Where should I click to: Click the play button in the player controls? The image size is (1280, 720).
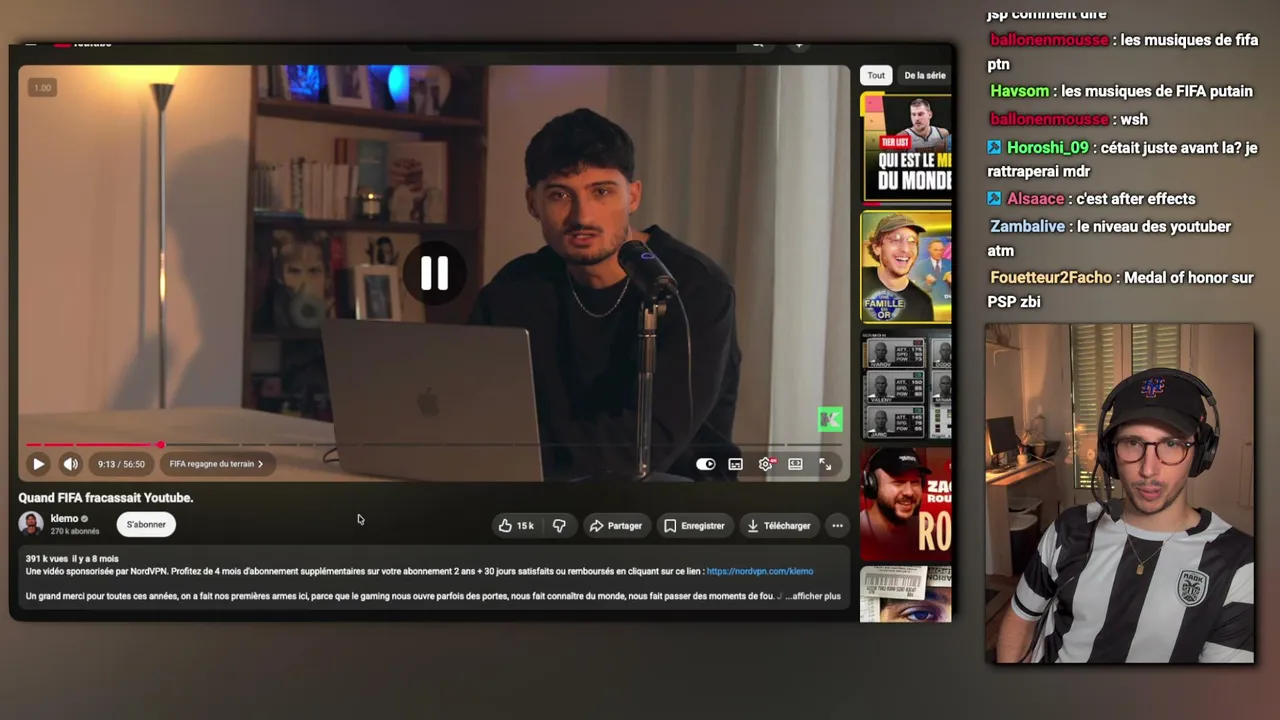coord(38,464)
